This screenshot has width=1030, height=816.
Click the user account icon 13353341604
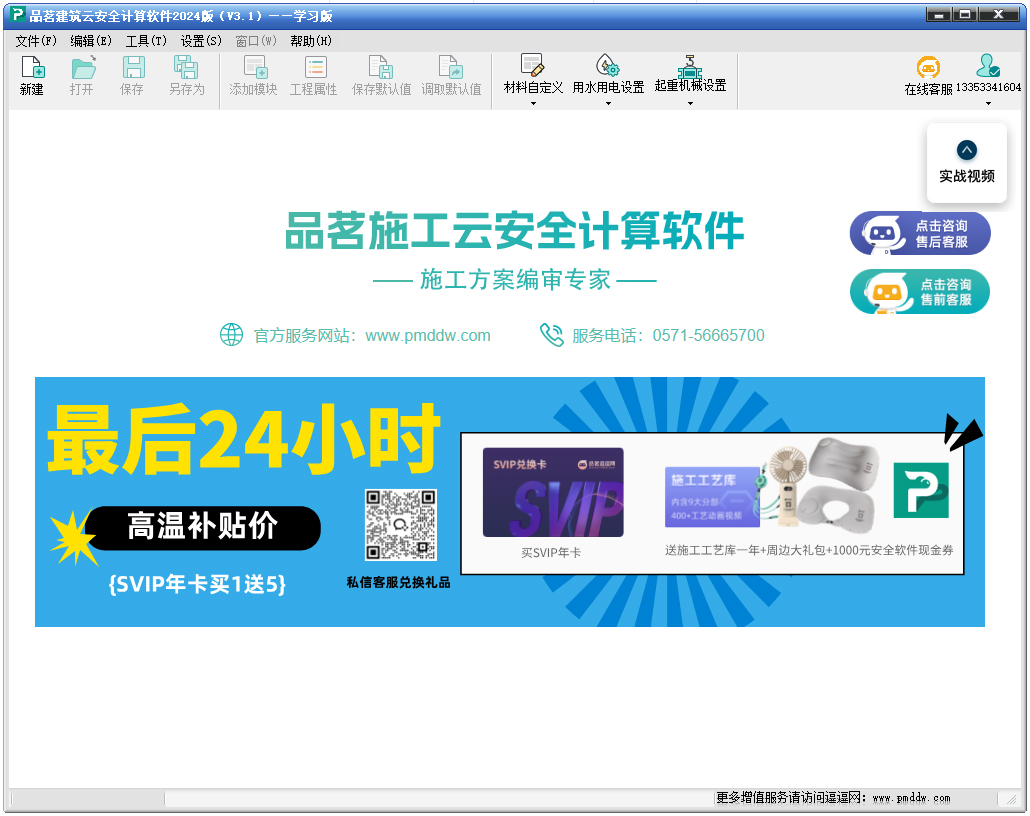[988, 66]
